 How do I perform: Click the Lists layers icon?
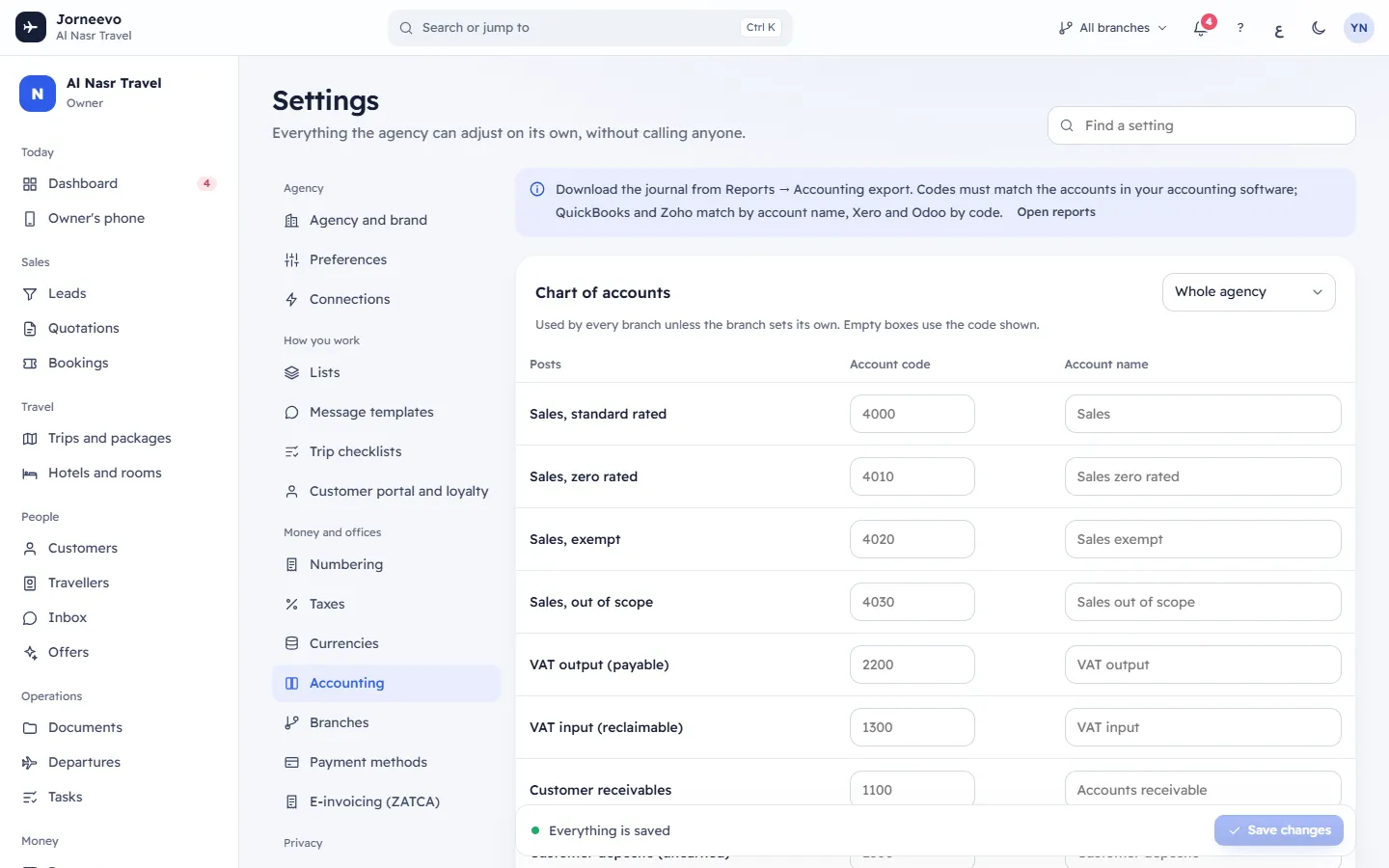(x=291, y=372)
